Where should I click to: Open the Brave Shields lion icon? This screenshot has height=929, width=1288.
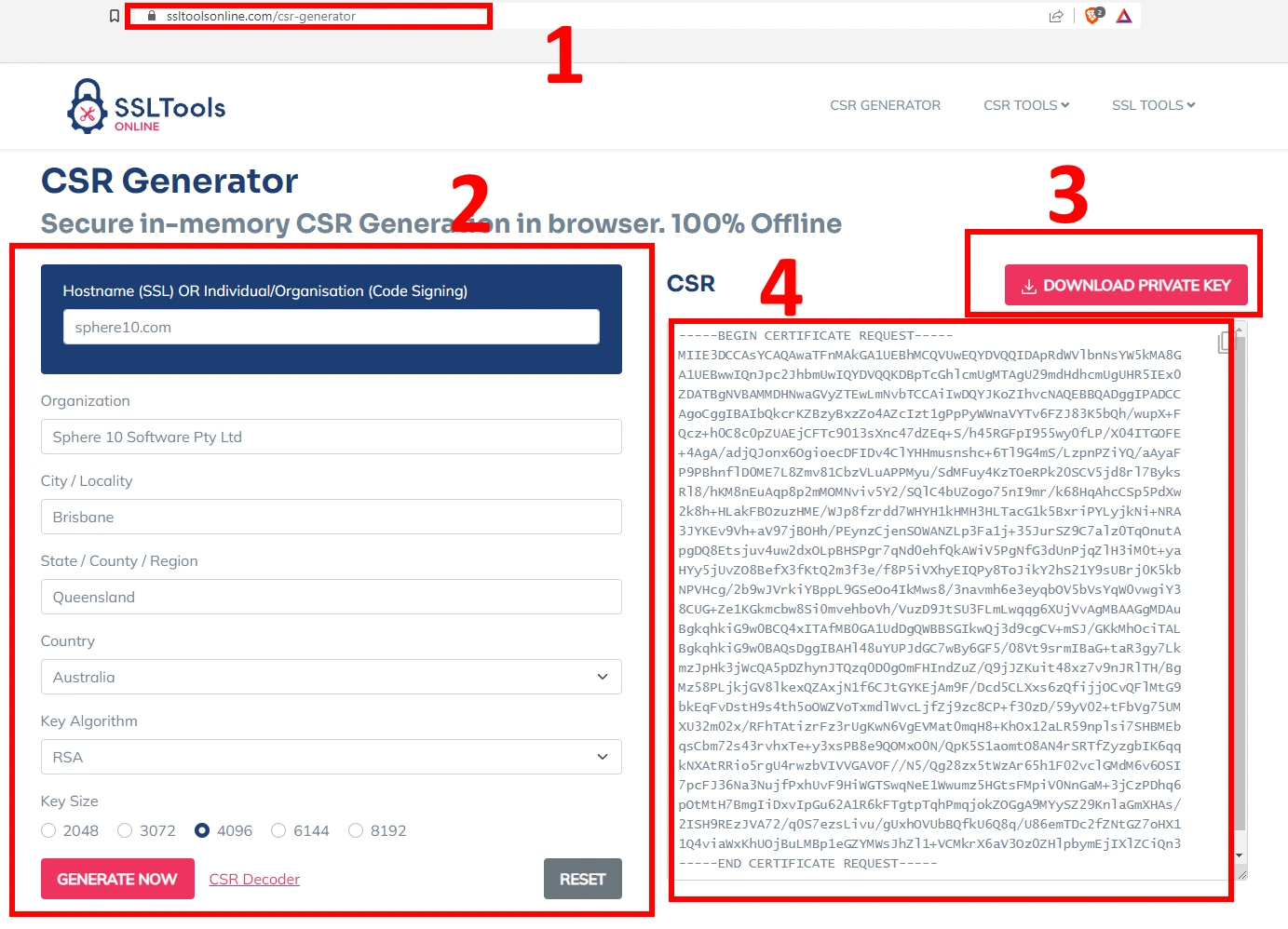coord(1093,16)
